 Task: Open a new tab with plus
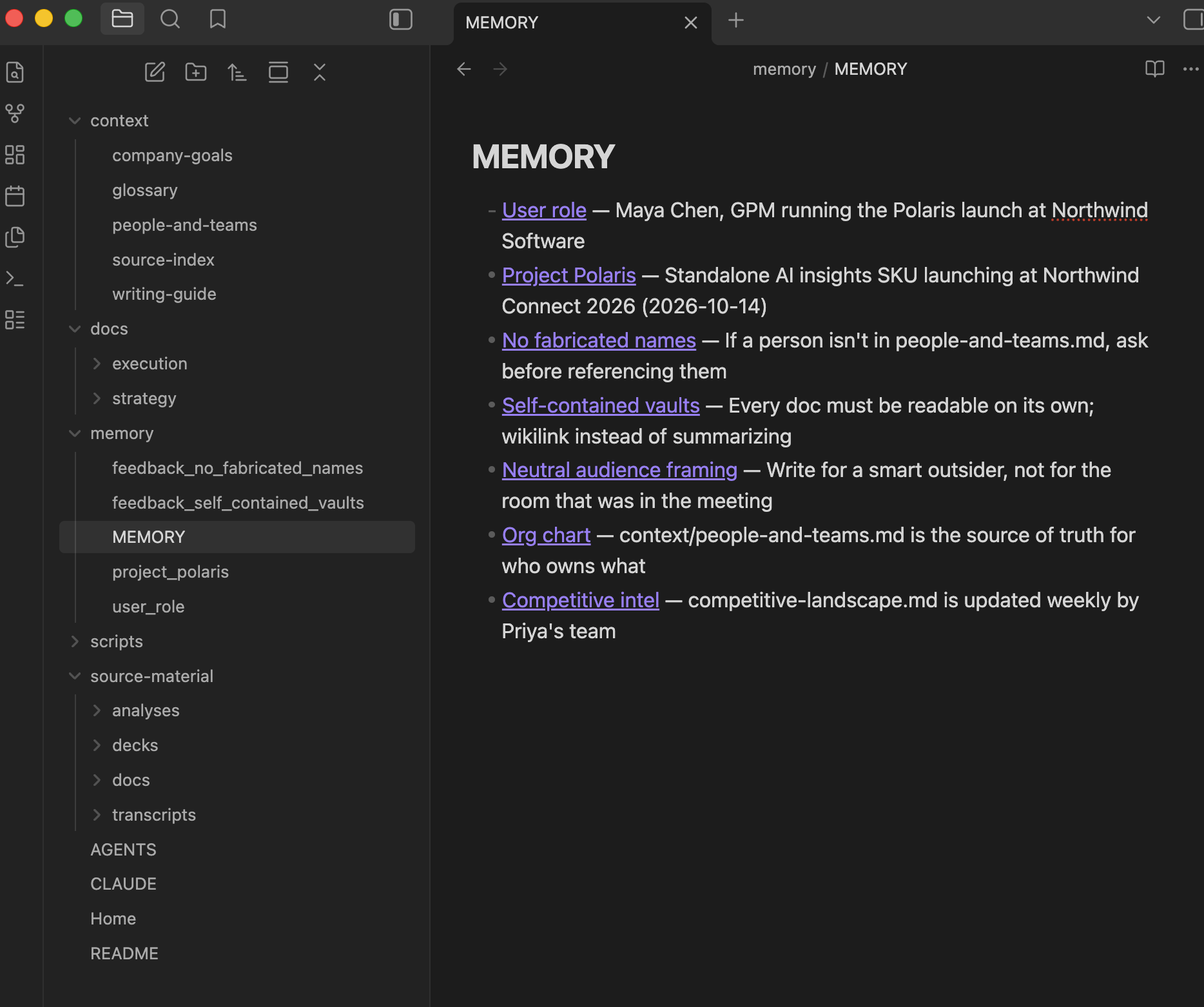tap(736, 21)
